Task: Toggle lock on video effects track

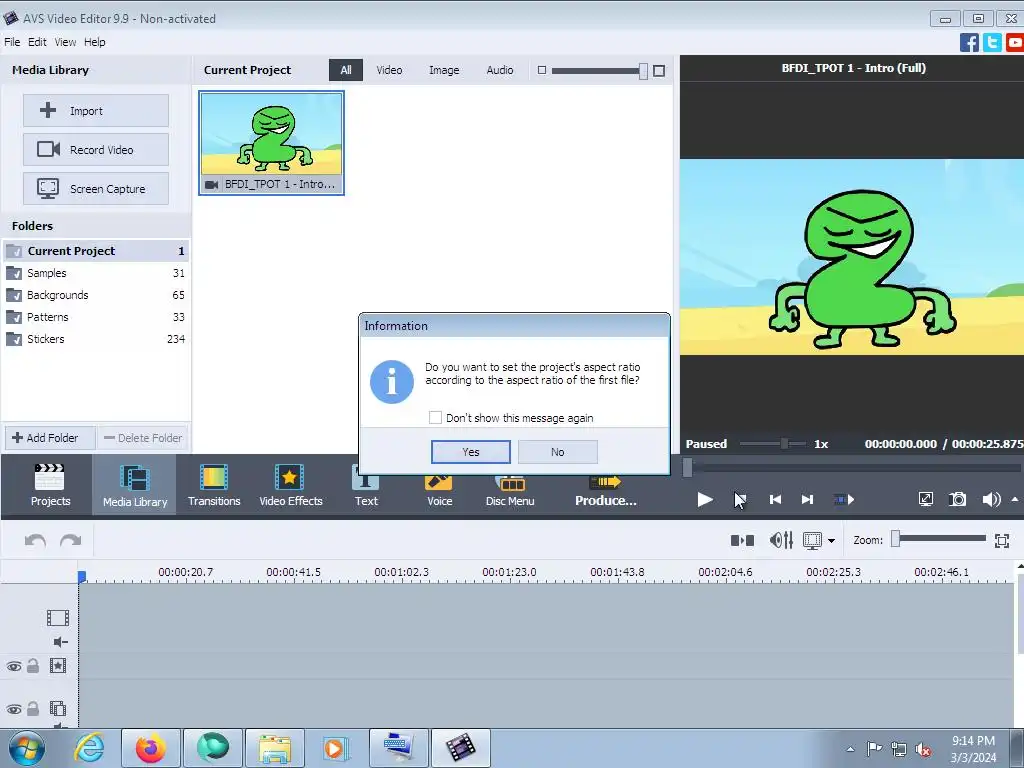Action: pyautogui.click(x=33, y=666)
